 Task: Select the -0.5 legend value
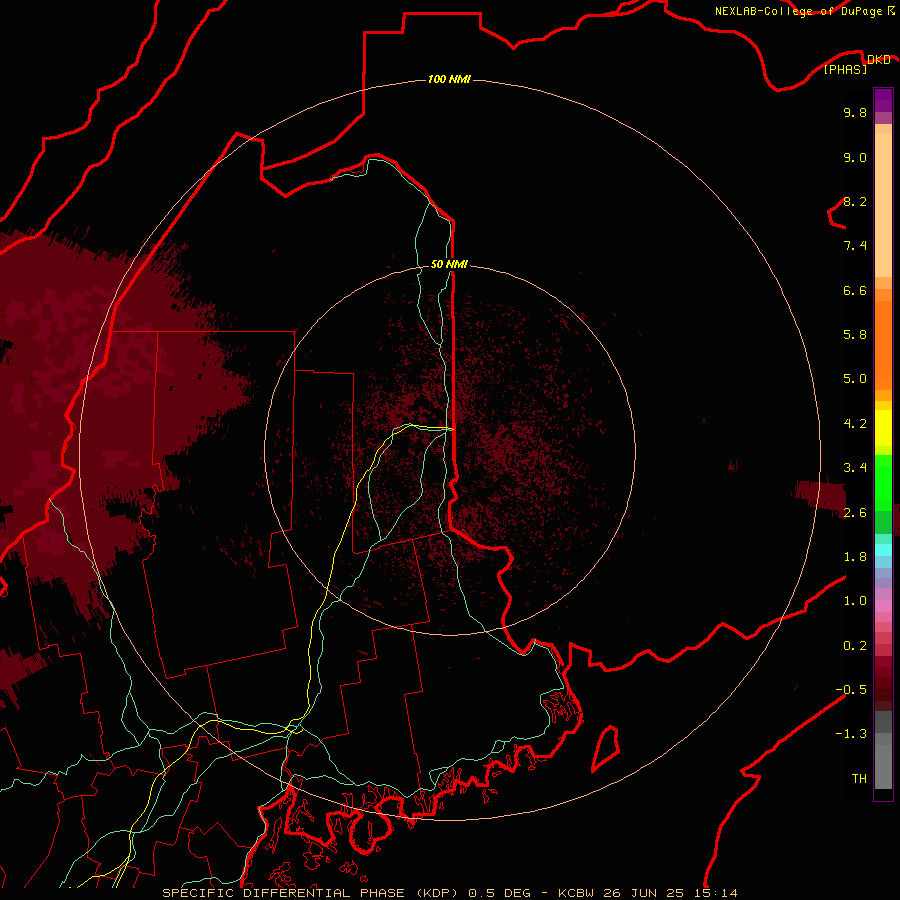point(851,690)
